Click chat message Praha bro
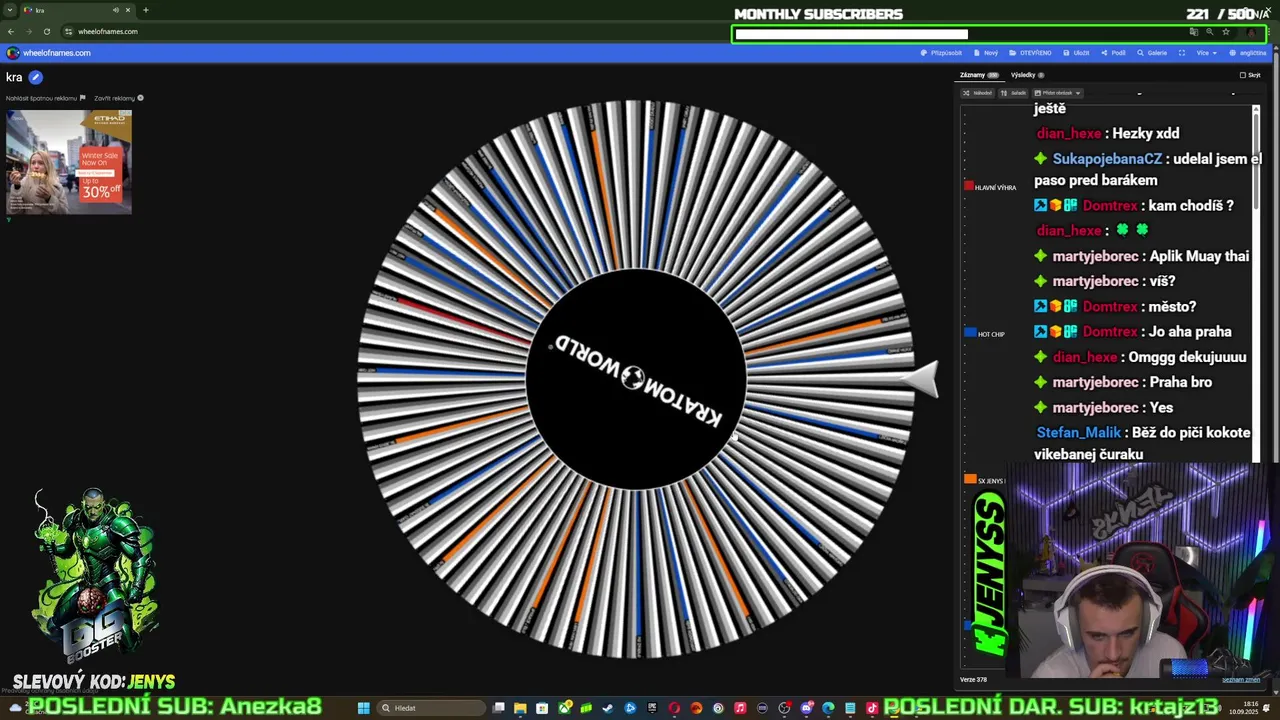This screenshot has height=720, width=1280. pos(1180,382)
